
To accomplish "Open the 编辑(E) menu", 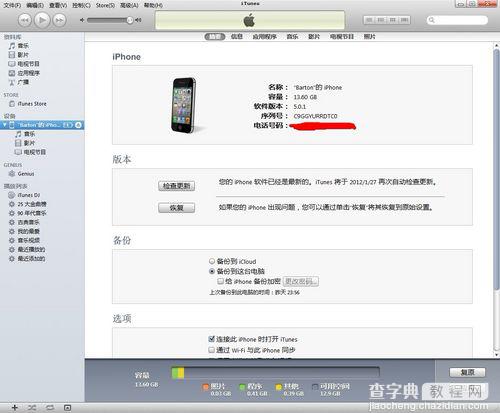I will pyautogui.click(x=35, y=5).
